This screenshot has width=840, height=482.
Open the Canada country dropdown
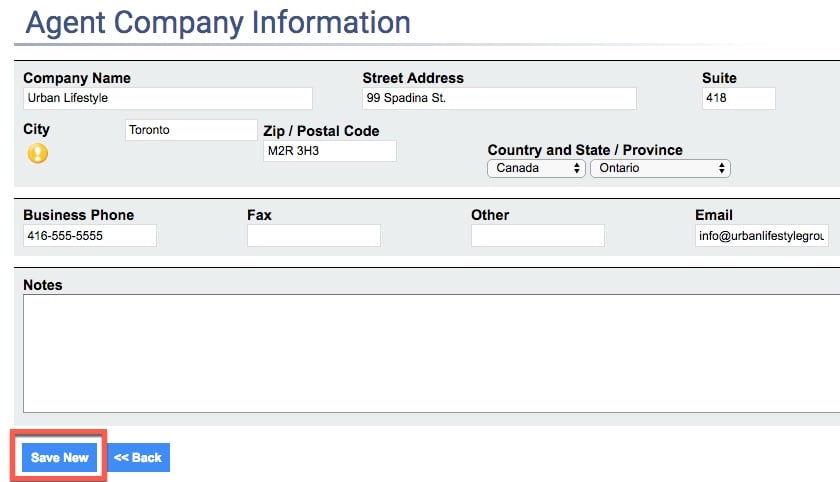tap(536, 169)
